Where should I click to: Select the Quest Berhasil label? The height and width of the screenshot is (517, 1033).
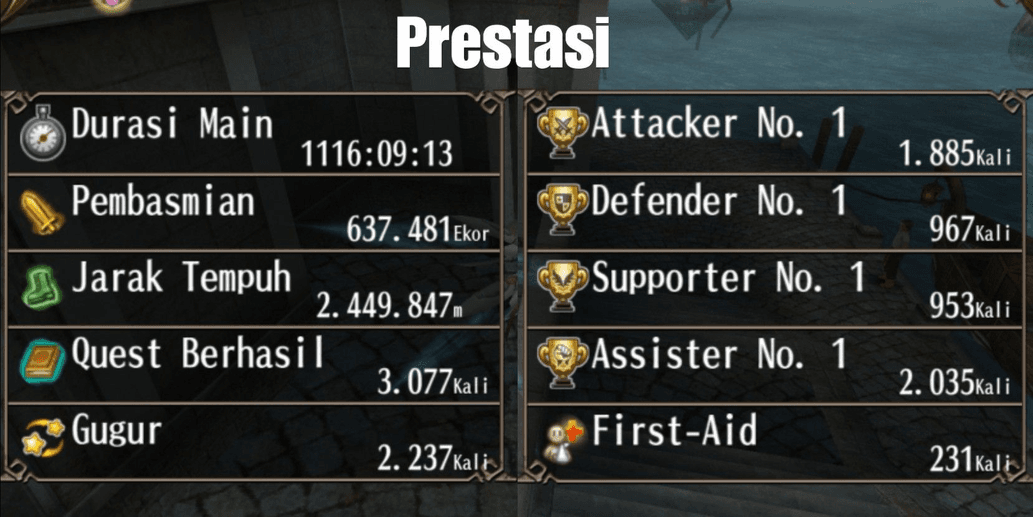click(197, 354)
